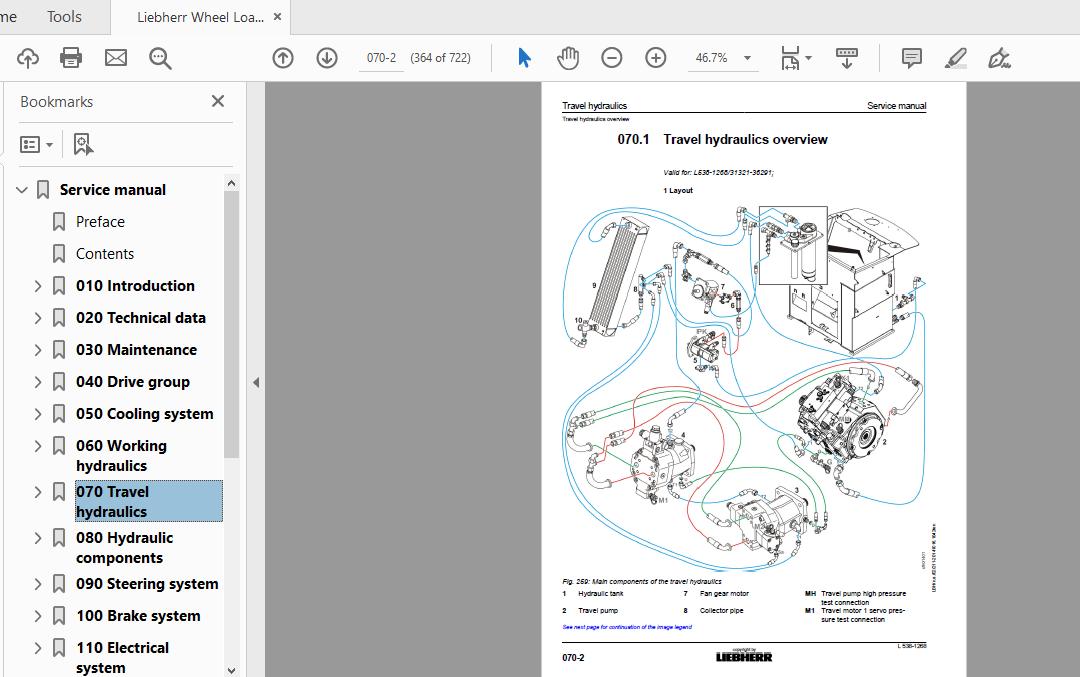Expand the 020 Technical data bookmark
This screenshot has width=1080, height=677.
38,317
